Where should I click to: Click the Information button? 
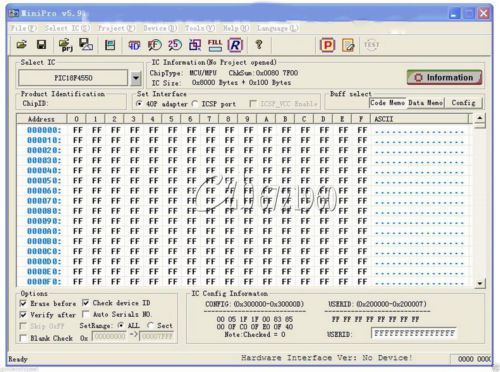click(x=444, y=77)
